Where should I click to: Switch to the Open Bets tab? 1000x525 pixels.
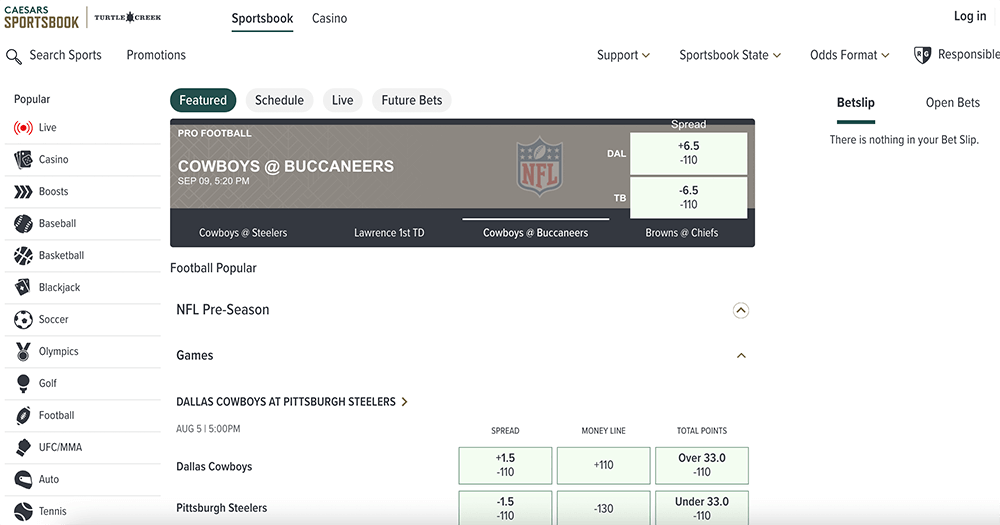tap(952, 103)
